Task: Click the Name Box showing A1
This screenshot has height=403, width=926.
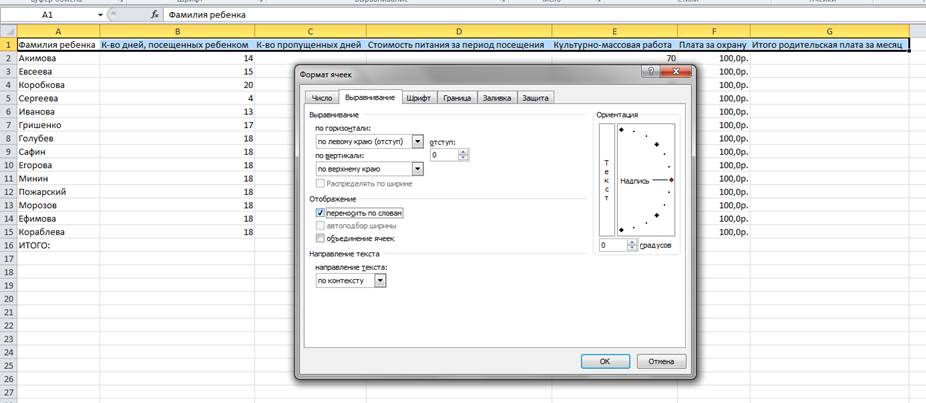Action: tap(48, 15)
